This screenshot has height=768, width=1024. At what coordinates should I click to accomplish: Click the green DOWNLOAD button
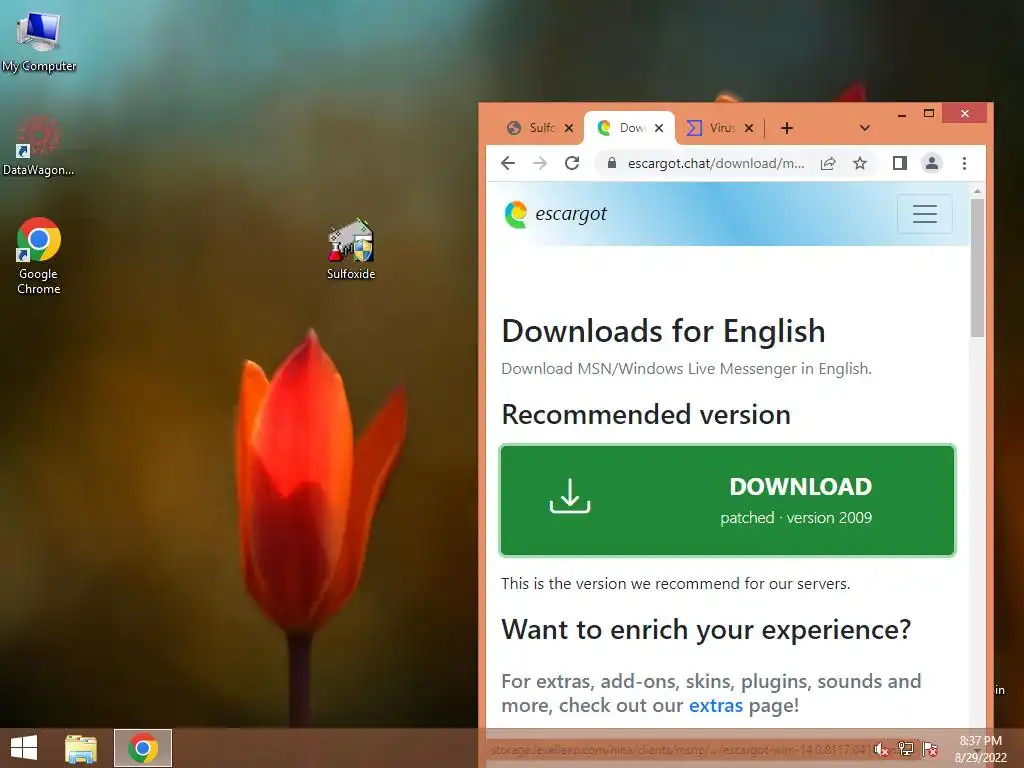pos(728,501)
